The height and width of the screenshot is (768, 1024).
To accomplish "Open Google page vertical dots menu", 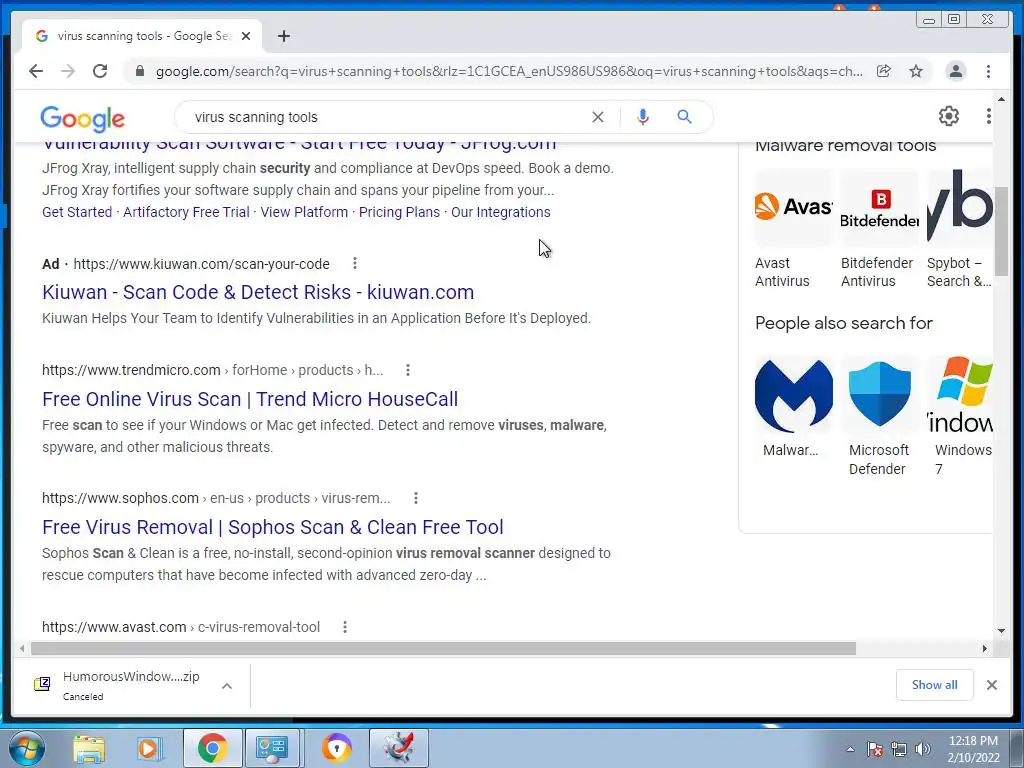I will [989, 116].
